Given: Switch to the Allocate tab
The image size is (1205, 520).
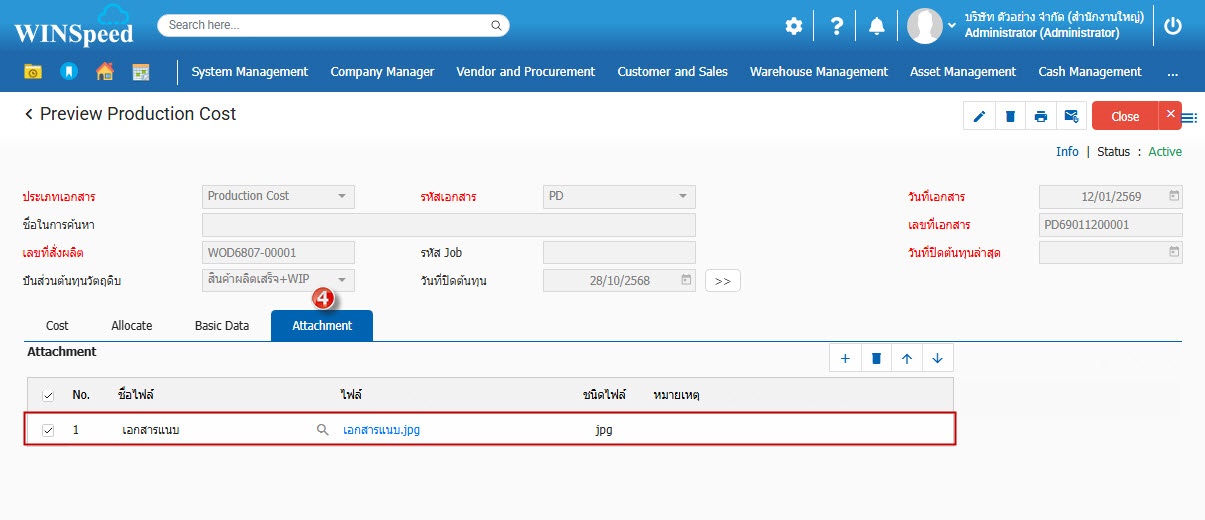Looking at the screenshot, I should [x=131, y=326].
